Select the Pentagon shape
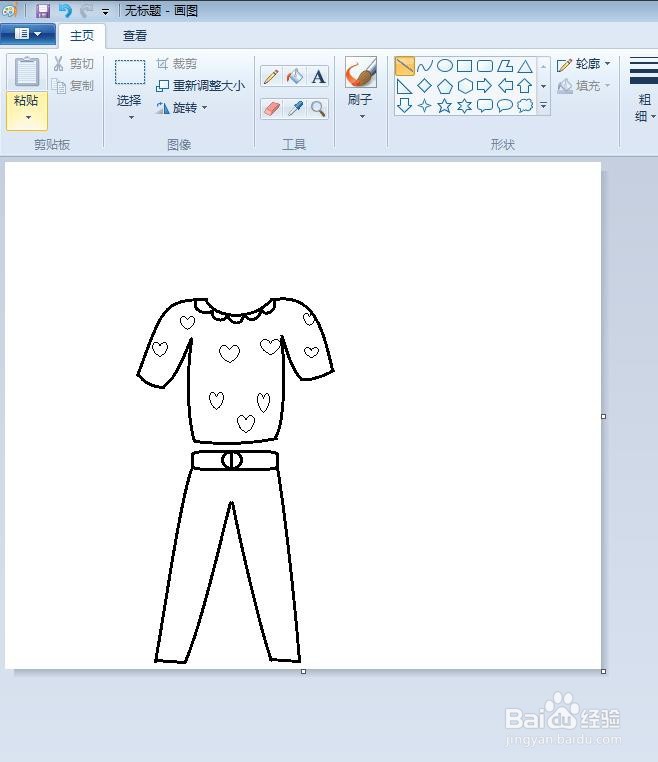 (445, 86)
